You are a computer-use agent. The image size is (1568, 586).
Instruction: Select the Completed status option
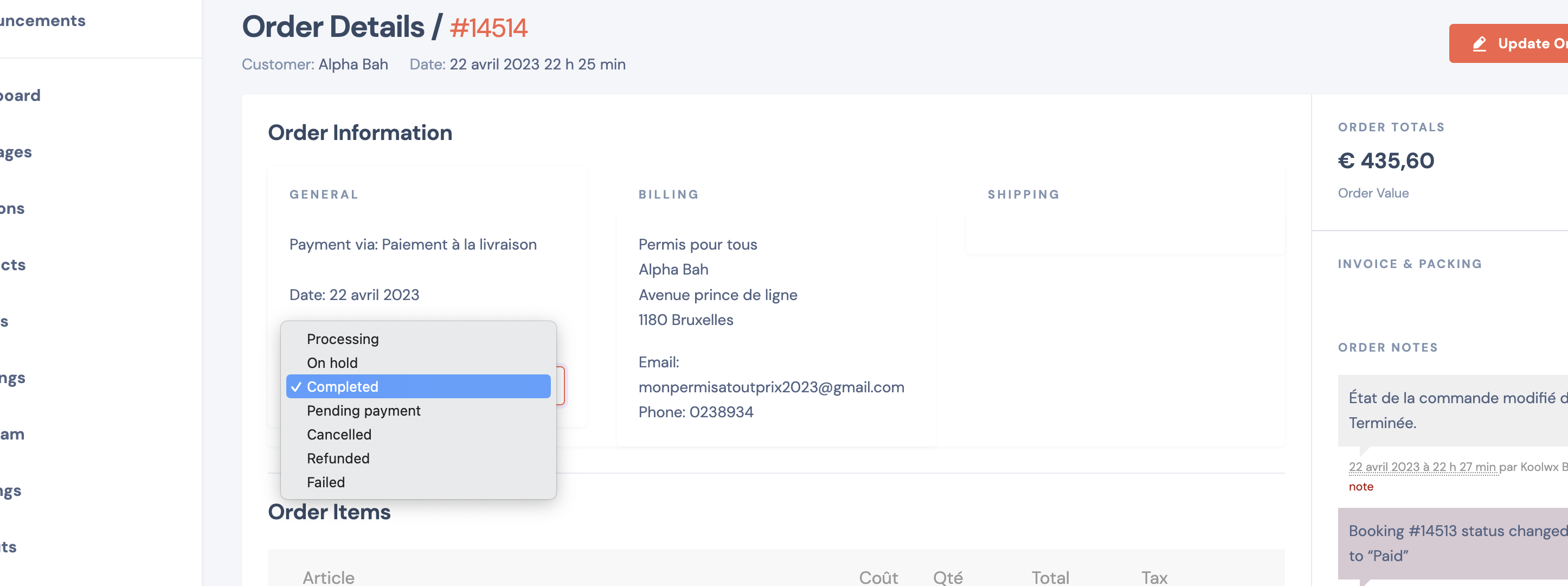(418, 387)
